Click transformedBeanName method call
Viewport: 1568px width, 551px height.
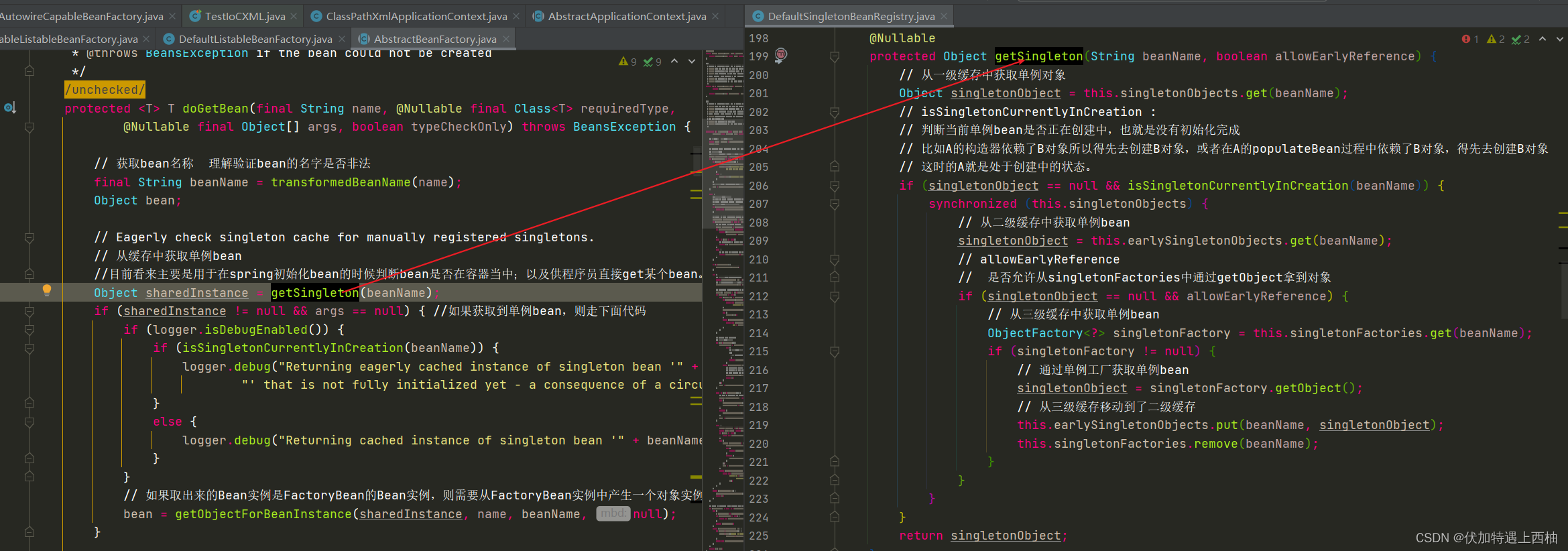click(341, 182)
